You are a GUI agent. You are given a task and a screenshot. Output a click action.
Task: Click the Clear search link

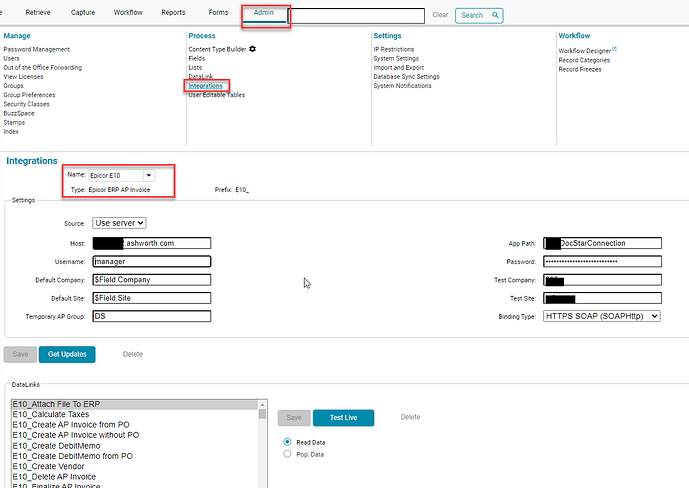[440, 15]
